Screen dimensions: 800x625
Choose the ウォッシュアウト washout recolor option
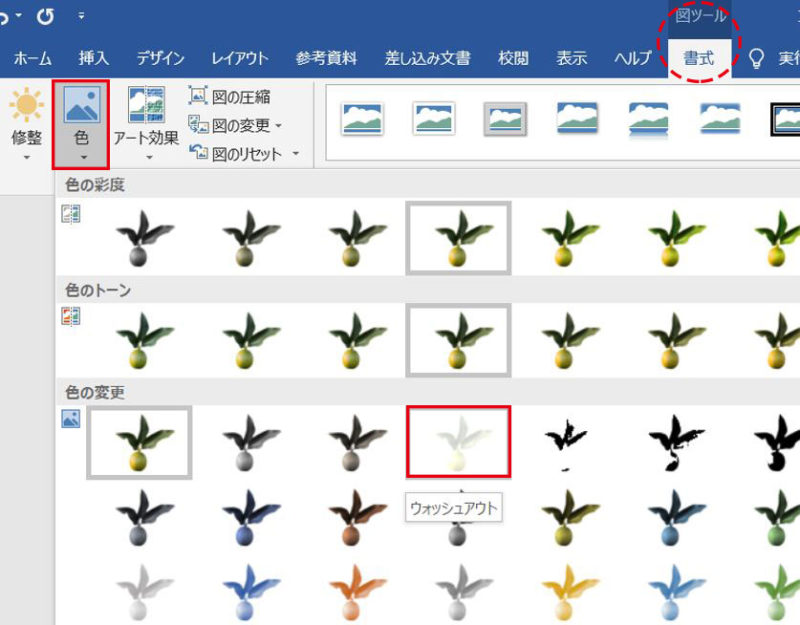tap(458, 442)
